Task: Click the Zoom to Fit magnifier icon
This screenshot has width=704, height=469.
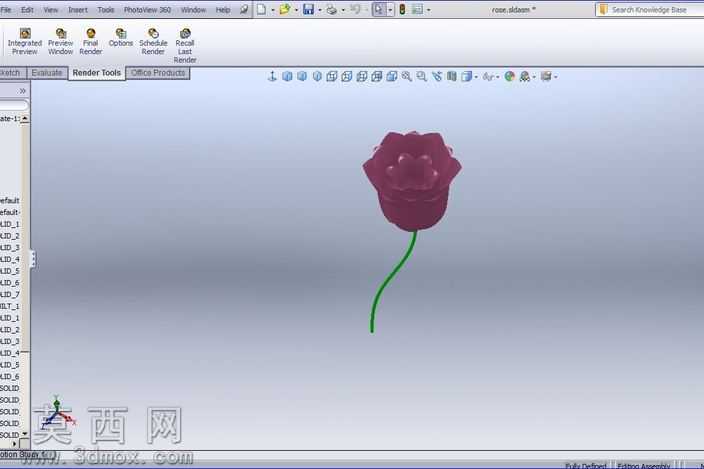Action: tap(407, 76)
